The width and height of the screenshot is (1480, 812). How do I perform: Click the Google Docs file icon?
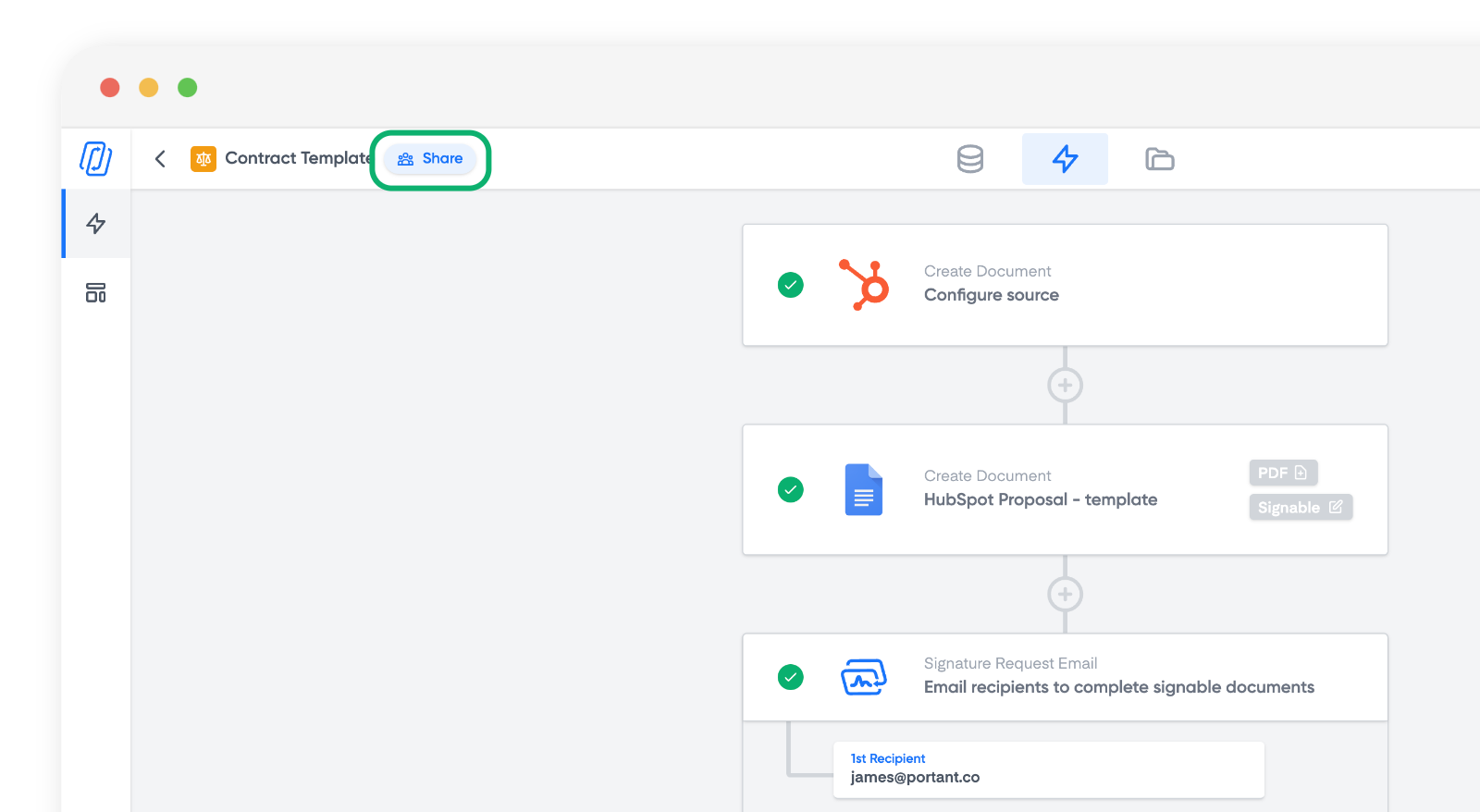coord(863,489)
